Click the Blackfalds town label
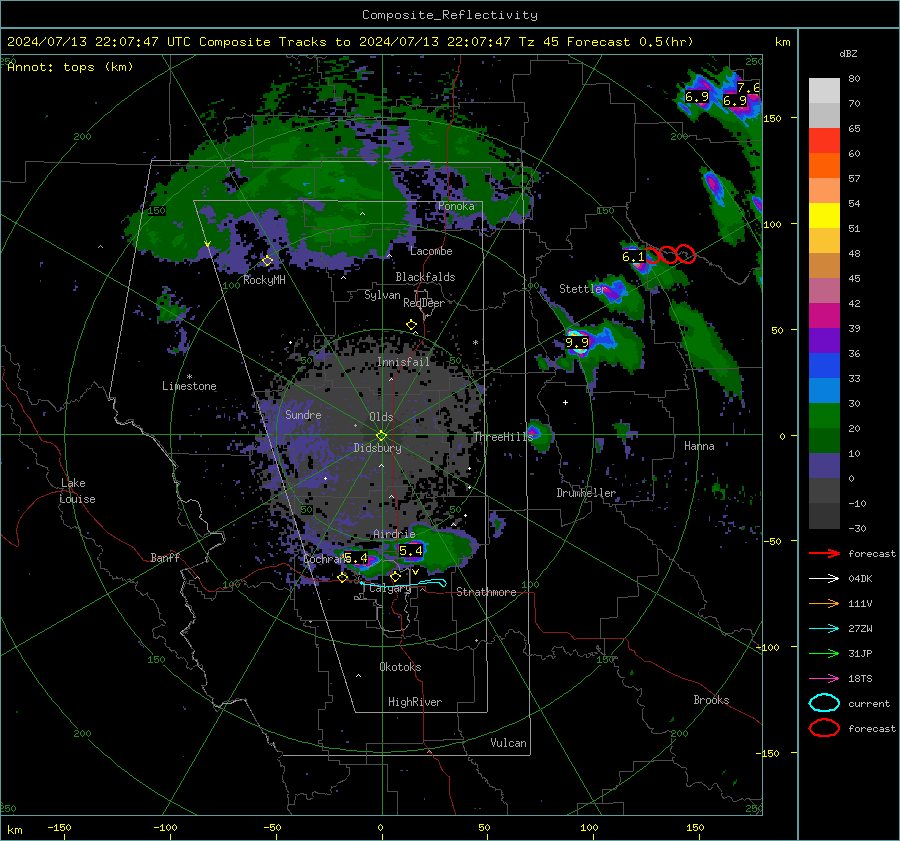Viewport: 900px width, 841px height. (x=425, y=277)
